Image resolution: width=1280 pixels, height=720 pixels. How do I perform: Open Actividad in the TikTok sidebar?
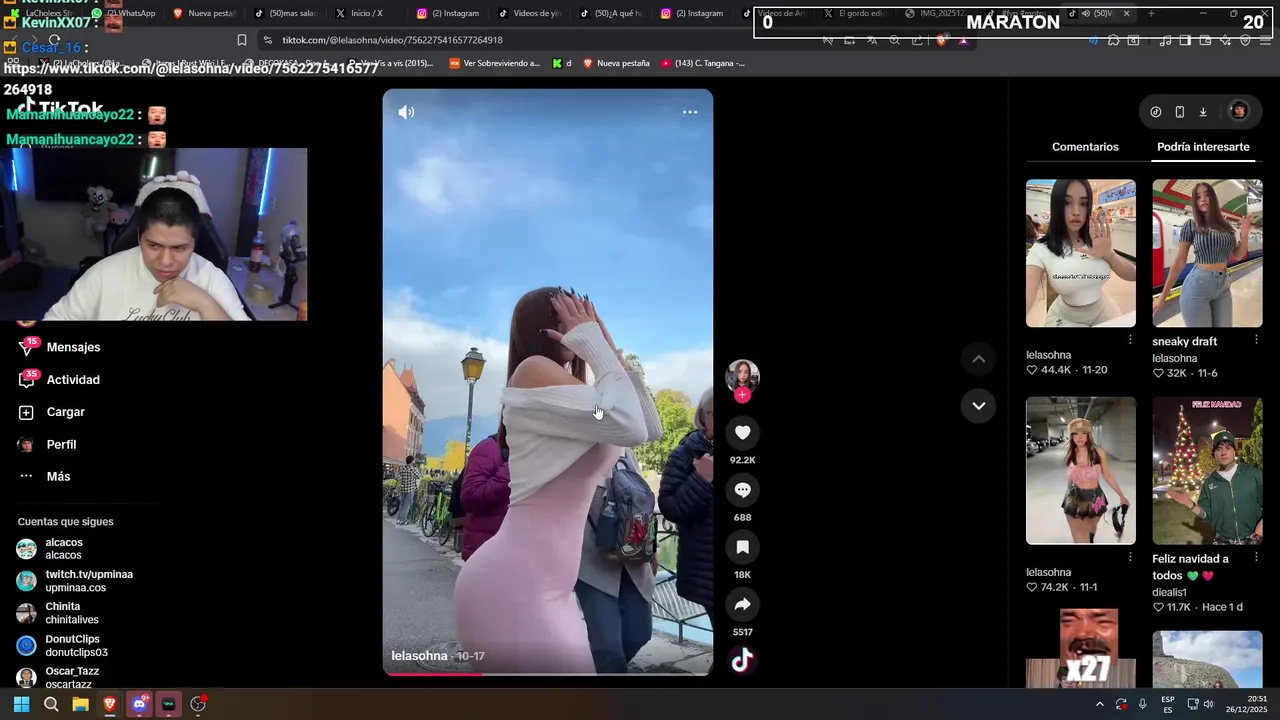coord(60,380)
